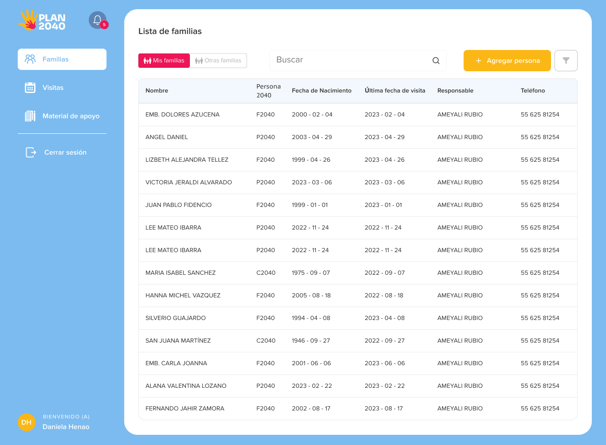
Task: Sort by Nombre column header
Action: [x=157, y=90]
